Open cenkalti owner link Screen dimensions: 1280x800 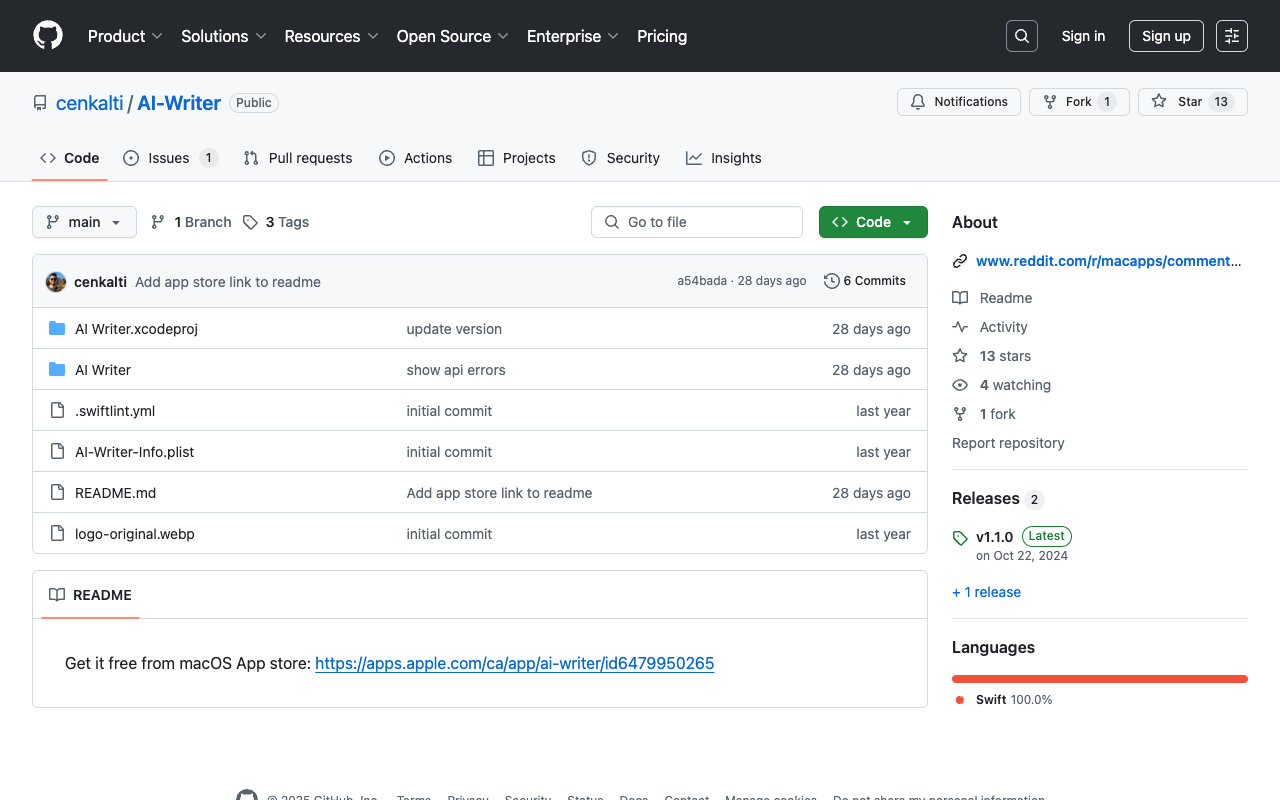point(90,103)
